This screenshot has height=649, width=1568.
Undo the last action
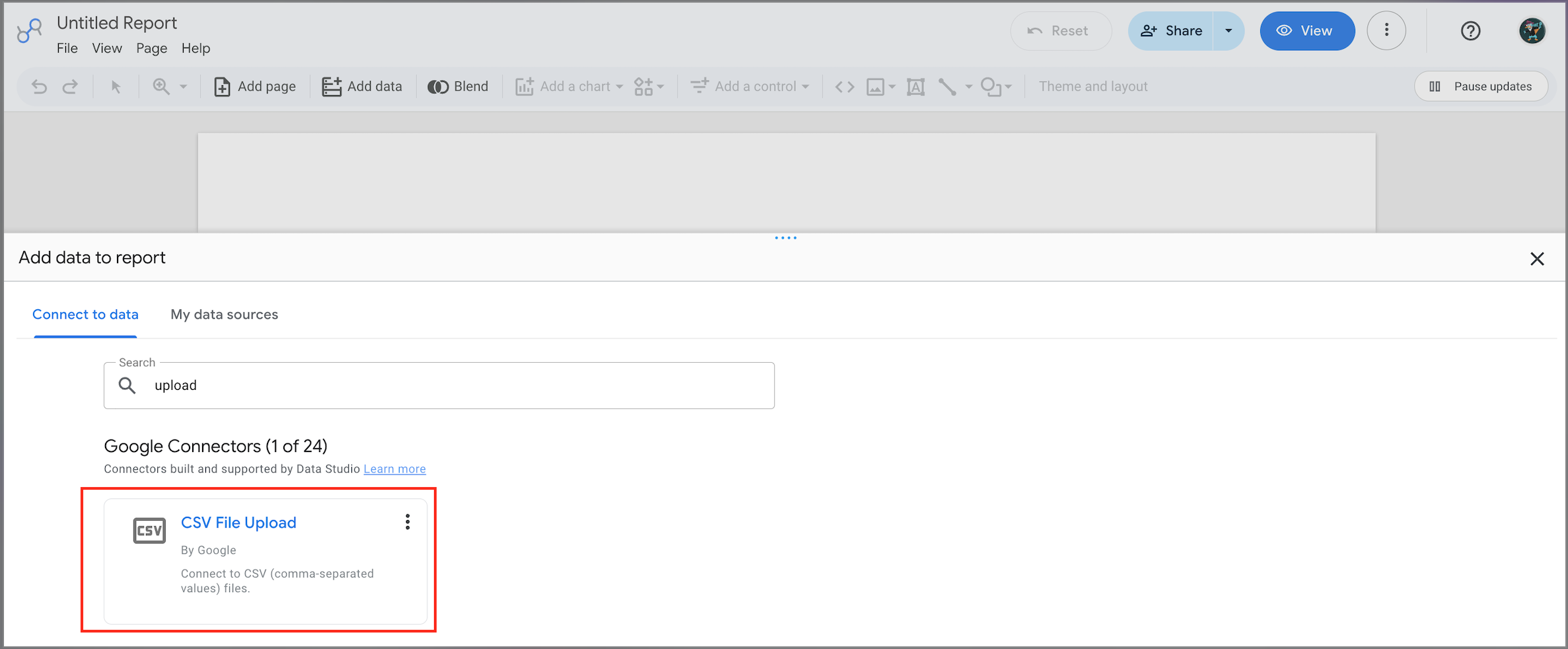pyautogui.click(x=39, y=87)
